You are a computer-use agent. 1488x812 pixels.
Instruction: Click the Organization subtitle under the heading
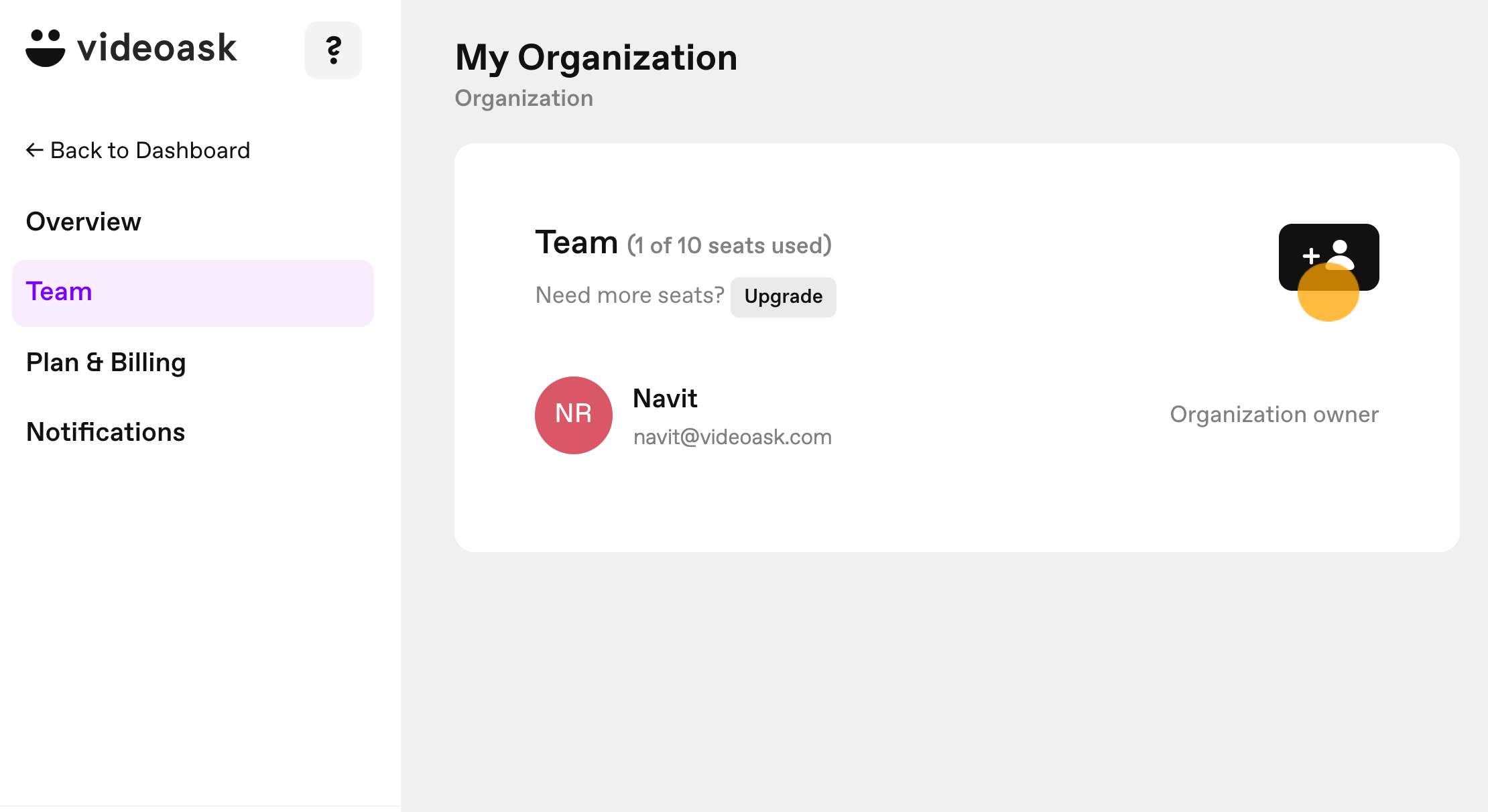coord(524,98)
